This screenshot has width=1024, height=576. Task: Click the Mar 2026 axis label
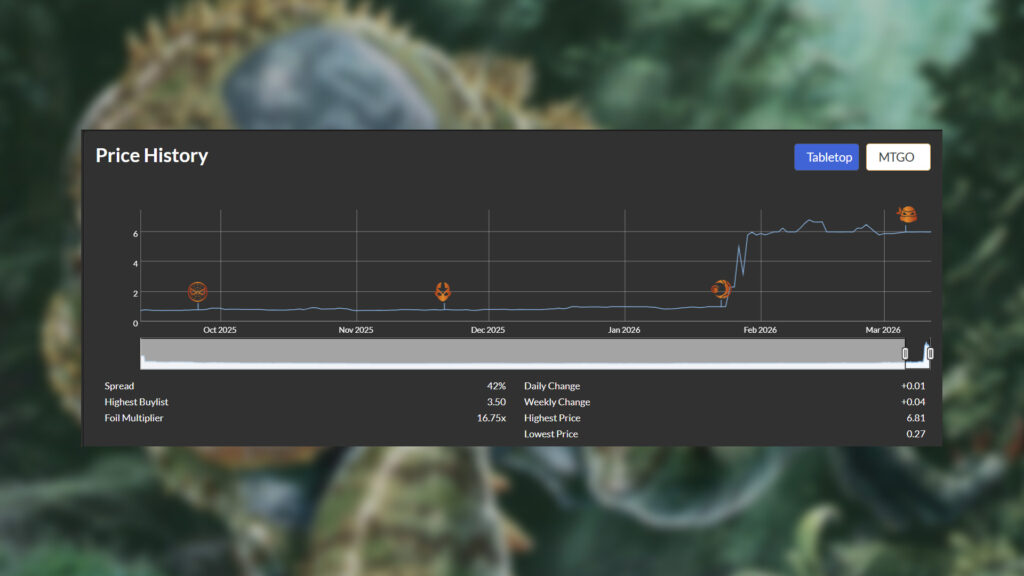tap(884, 330)
